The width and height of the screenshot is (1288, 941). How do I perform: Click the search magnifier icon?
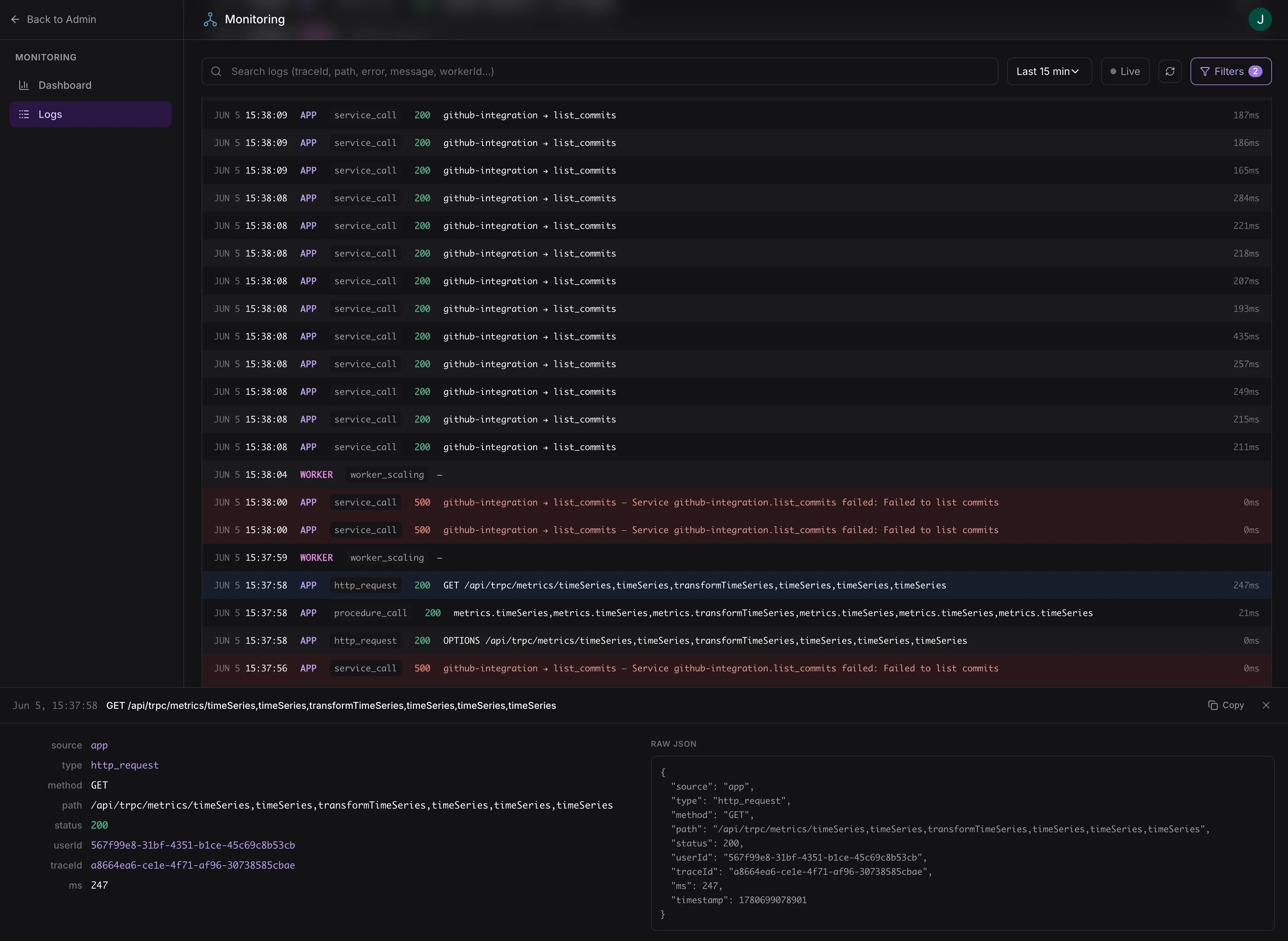(216, 71)
